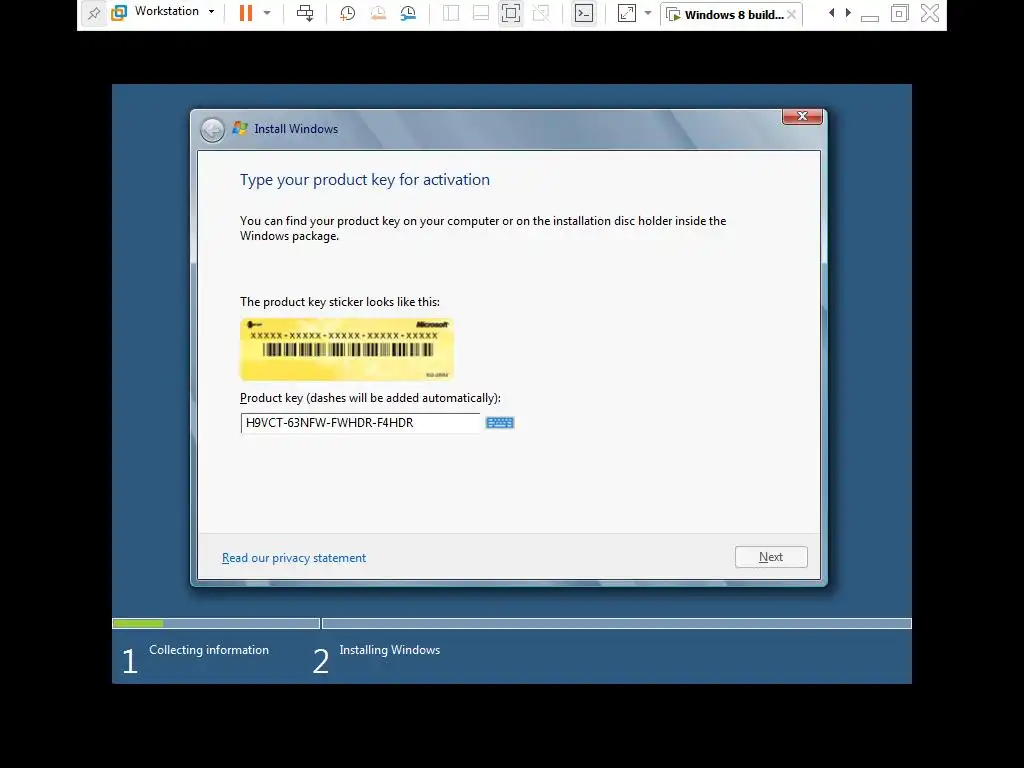Open Read our privacy statement link
This screenshot has width=1024, height=768.
(x=294, y=558)
